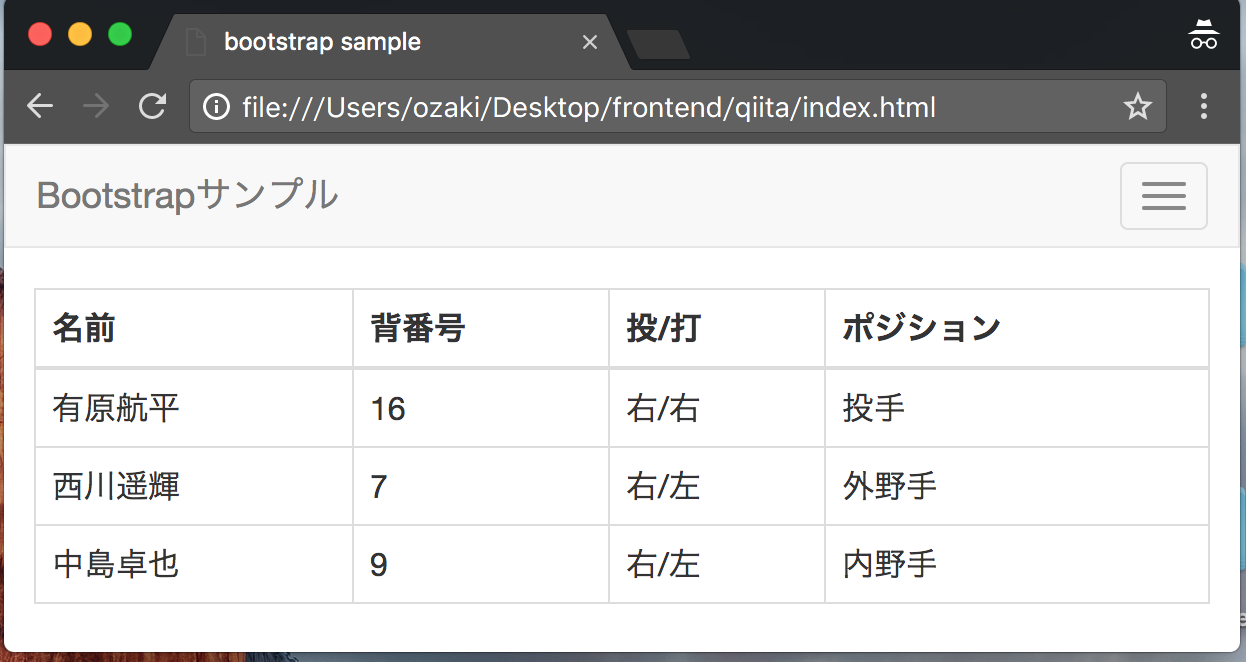The height and width of the screenshot is (662, 1246).
Task: Expand the collapsed navigation menu
Action: [1163, 195]
